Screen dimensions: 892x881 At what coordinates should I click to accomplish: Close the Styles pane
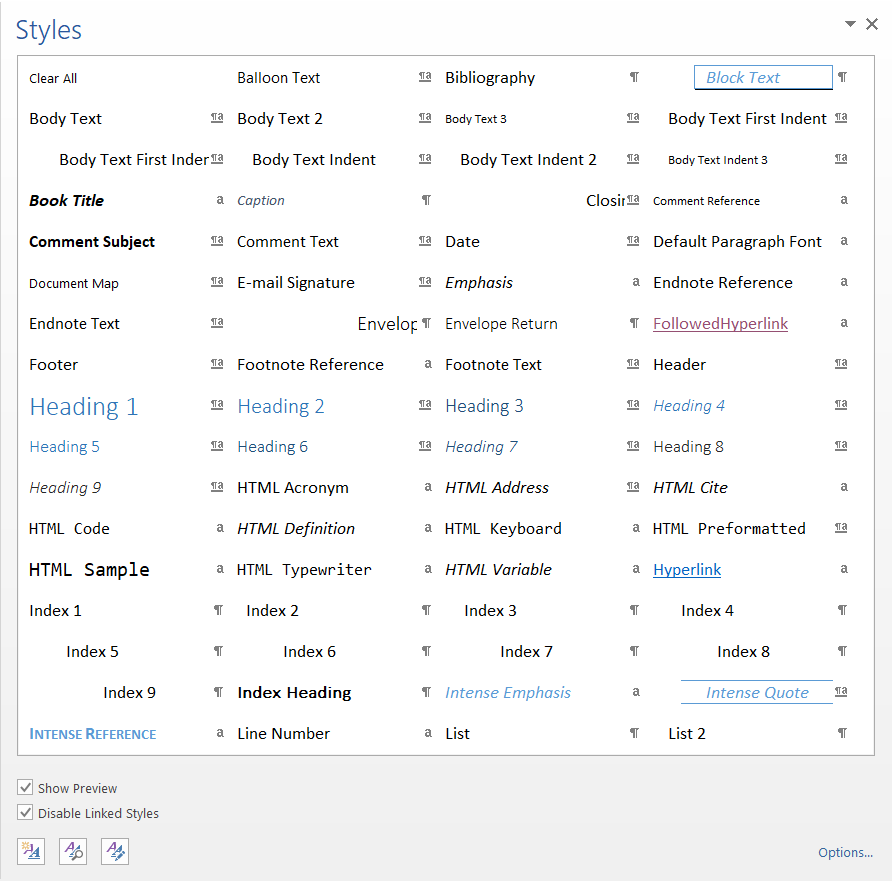point(872,24)
